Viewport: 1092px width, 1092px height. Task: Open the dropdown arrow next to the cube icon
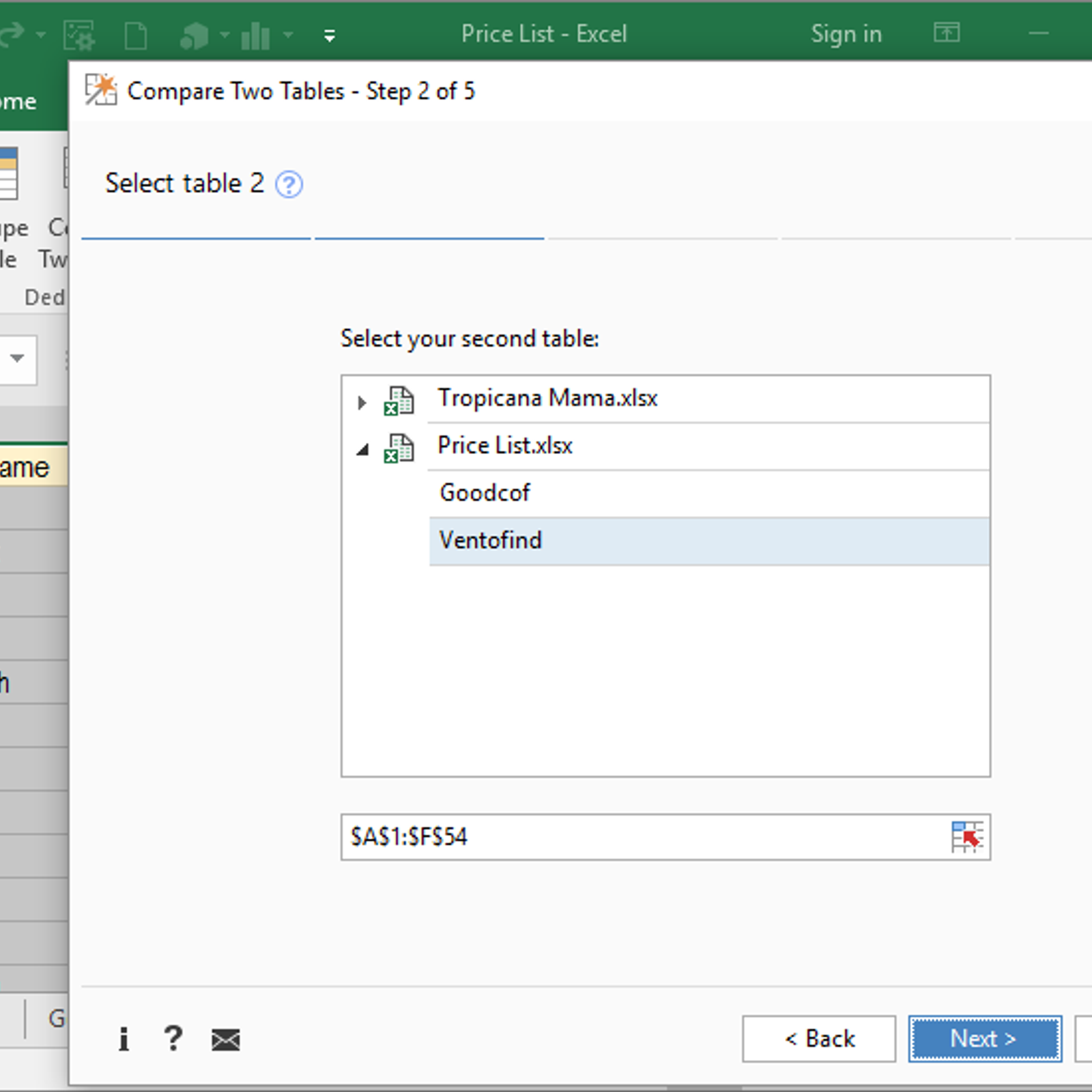(x=225, y=34)
